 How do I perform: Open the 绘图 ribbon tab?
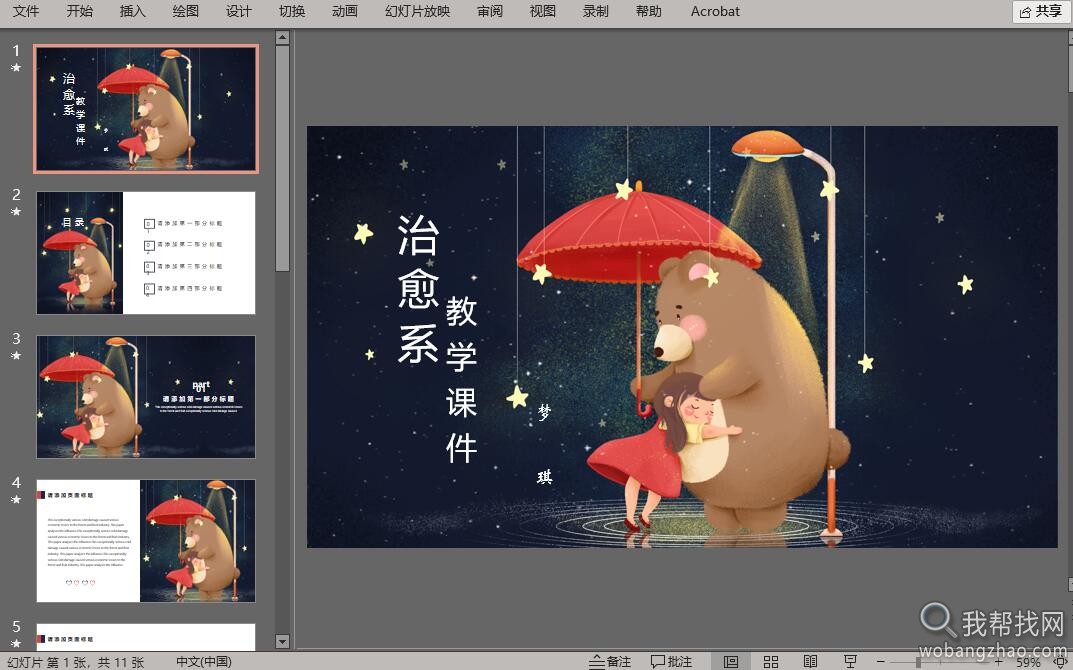tap(185, 11)
